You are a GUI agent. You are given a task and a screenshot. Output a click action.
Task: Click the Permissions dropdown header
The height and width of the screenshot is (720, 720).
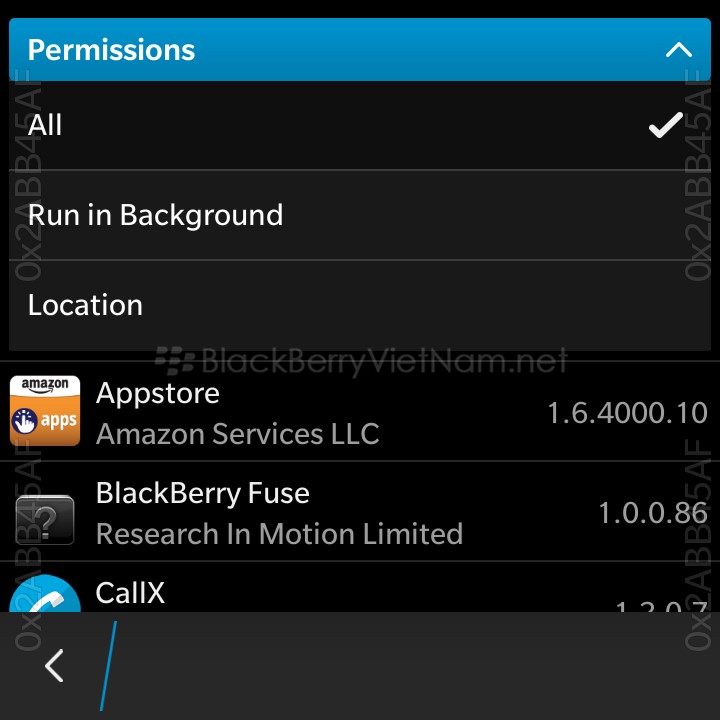tap(360, 50)
